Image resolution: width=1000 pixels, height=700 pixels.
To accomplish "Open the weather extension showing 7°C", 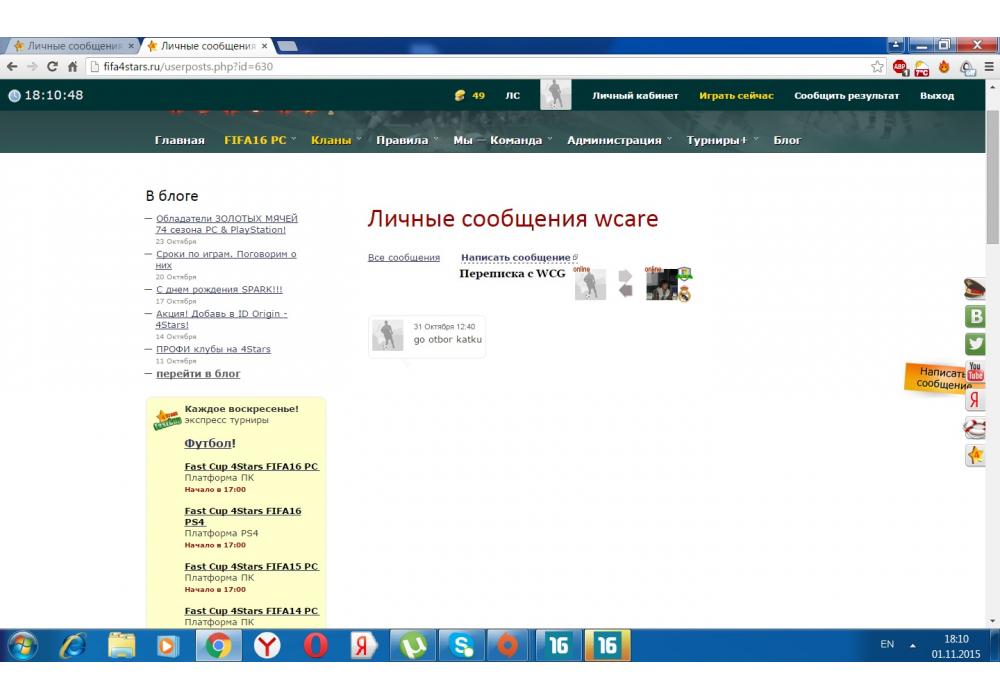I will tap(921, 67).
